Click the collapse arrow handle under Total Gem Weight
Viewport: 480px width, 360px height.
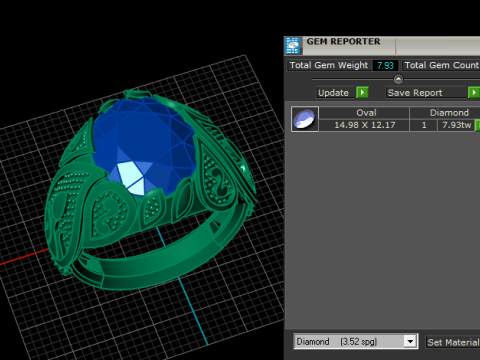click(398, 79)
